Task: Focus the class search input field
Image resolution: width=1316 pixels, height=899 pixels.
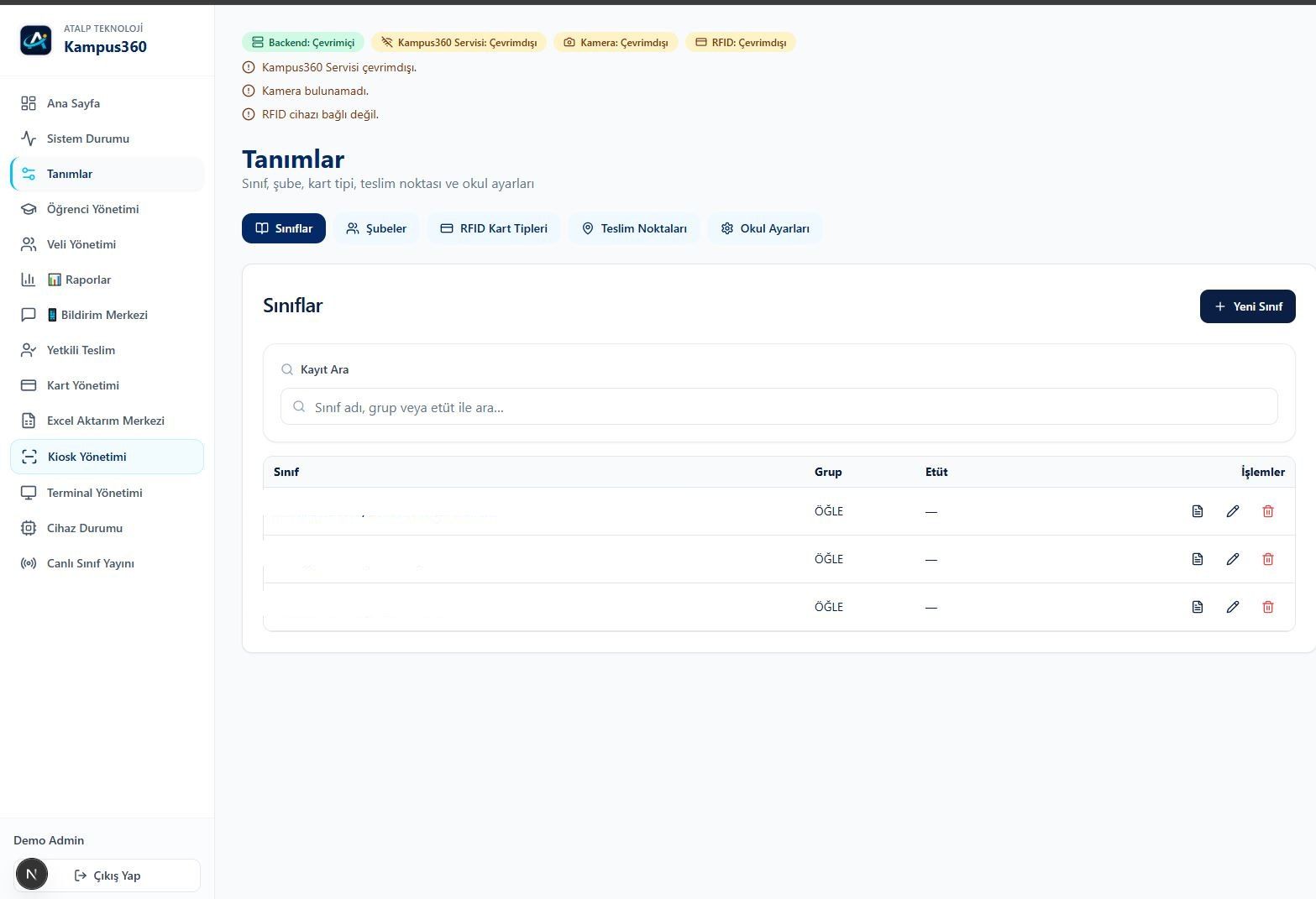Action: click(x=779, y=407)
